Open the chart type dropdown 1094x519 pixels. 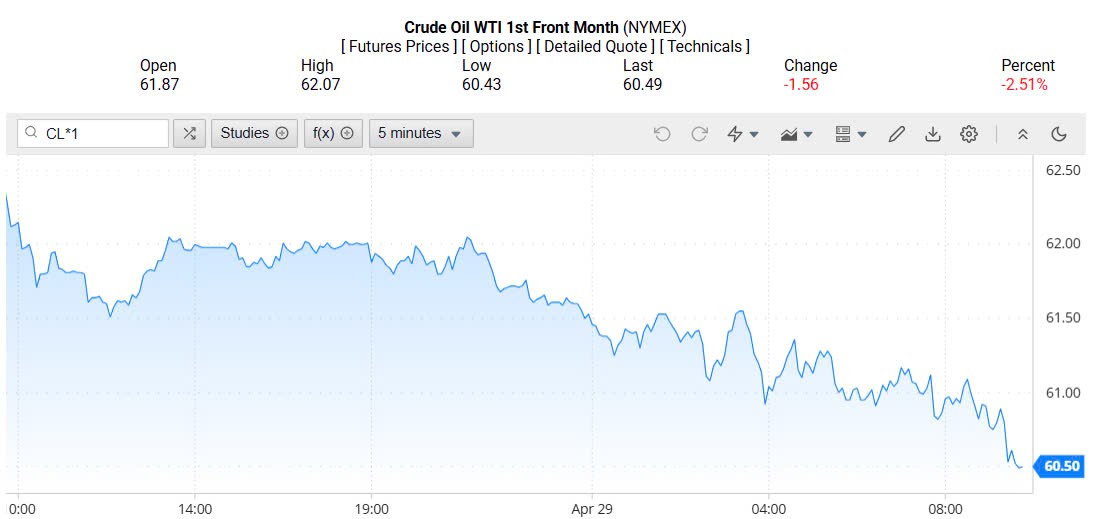pos(796,134)
